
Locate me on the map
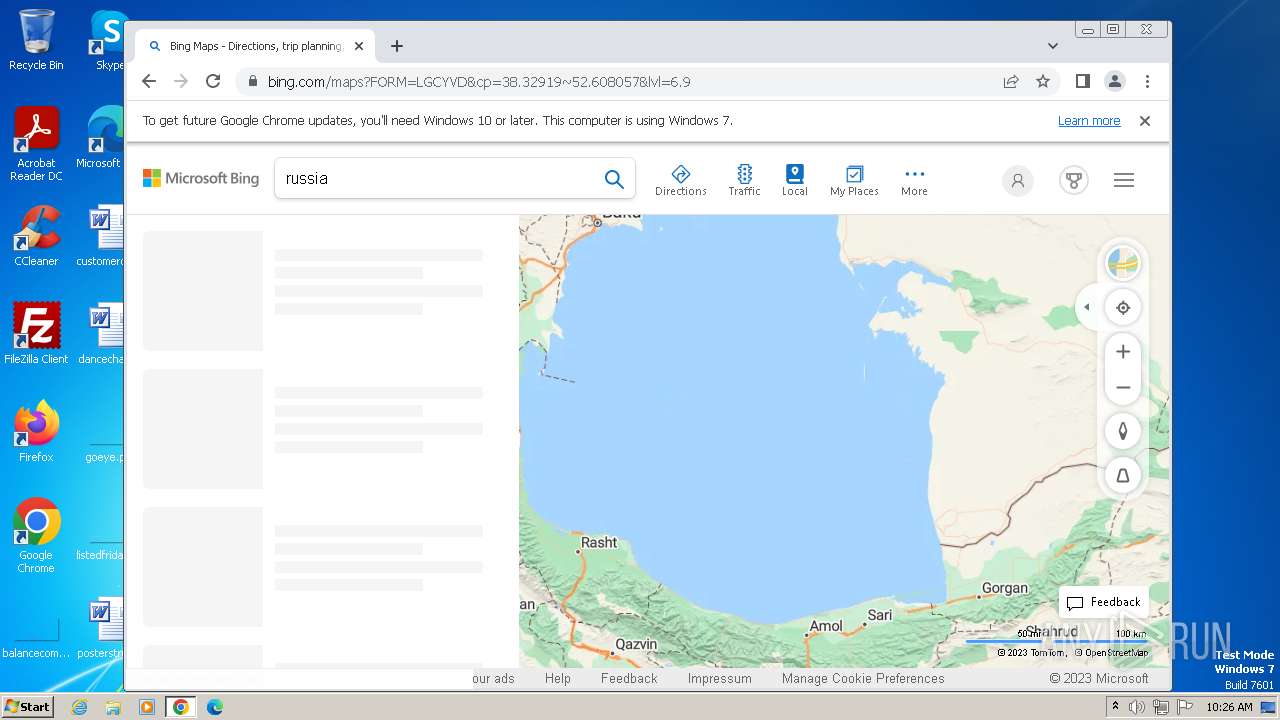(1123, 308)
